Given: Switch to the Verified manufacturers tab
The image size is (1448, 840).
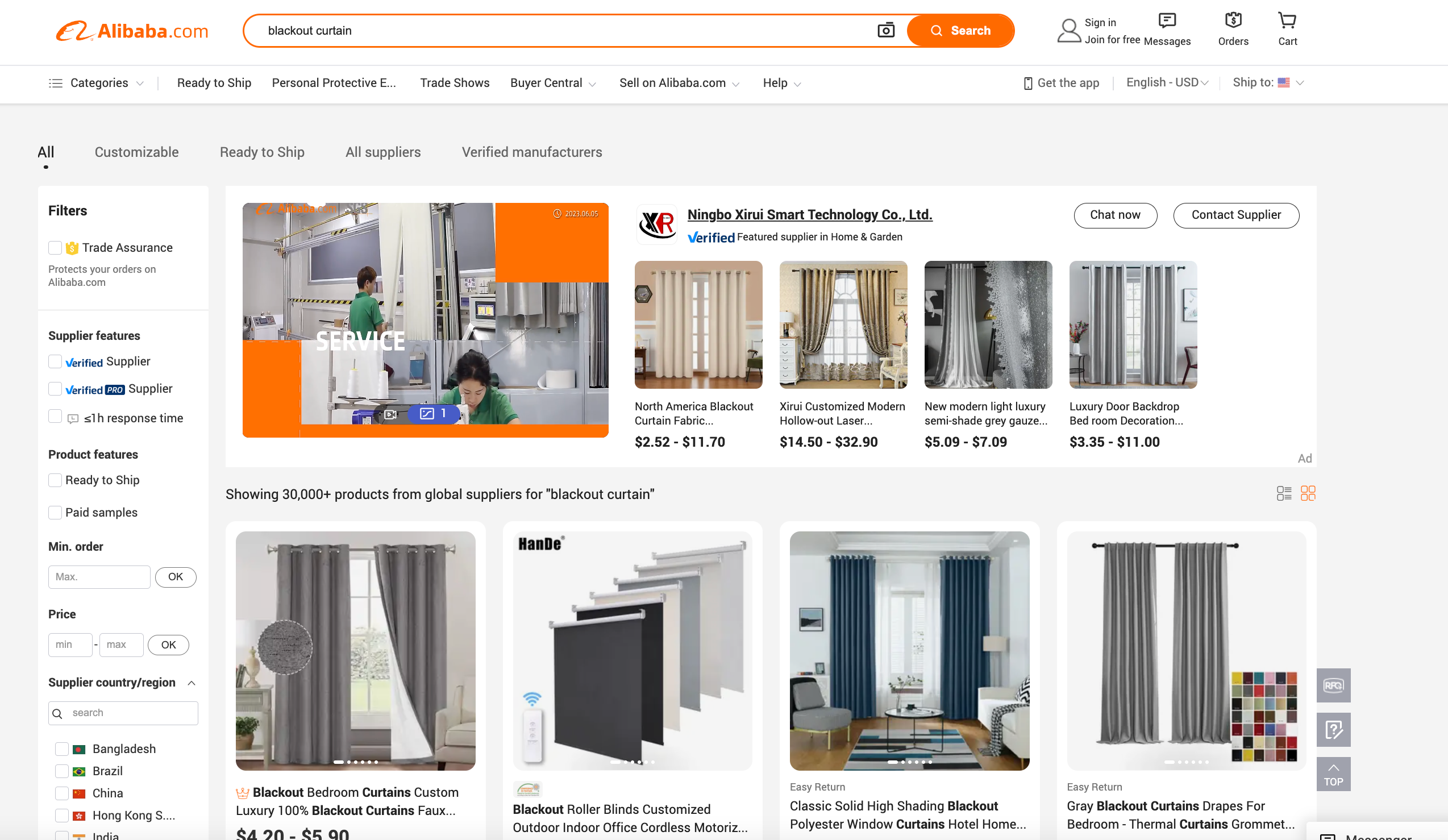Looking at the screenshot, I should [x=531, y=152].
